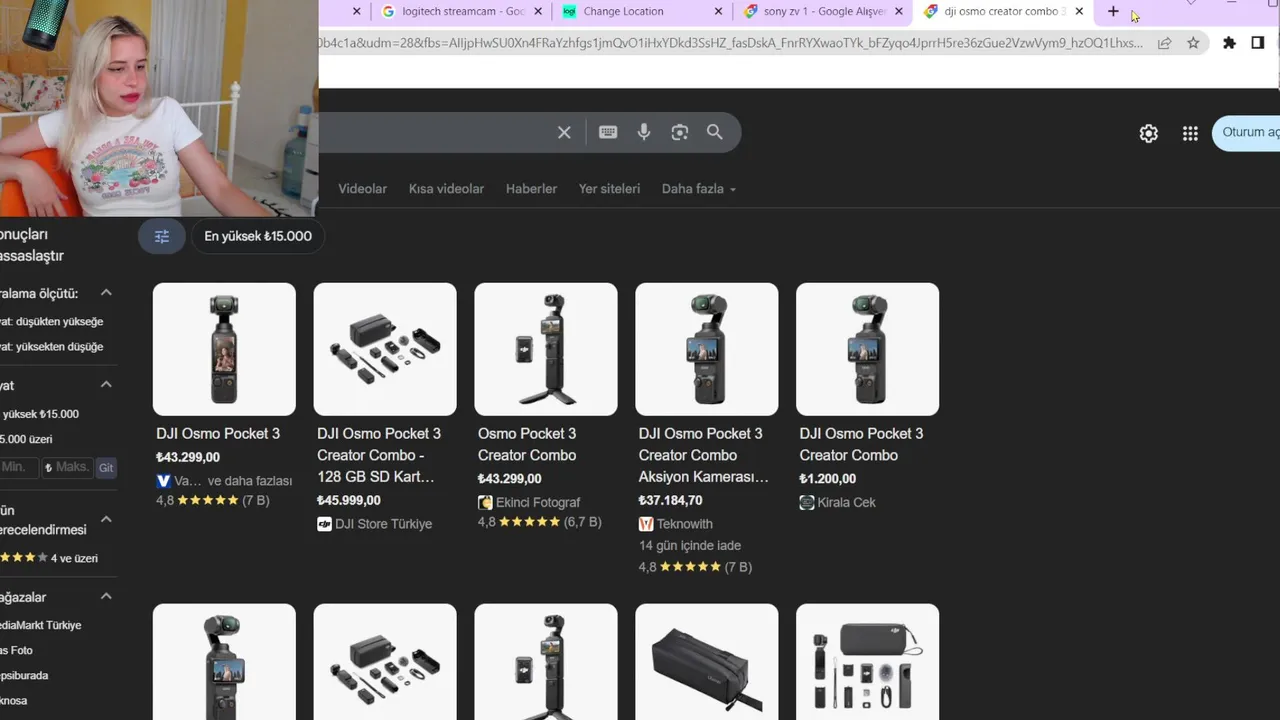1280x720 pixels.
Task: Bookmark this page with the star icon
Action: coord(1193,43)
